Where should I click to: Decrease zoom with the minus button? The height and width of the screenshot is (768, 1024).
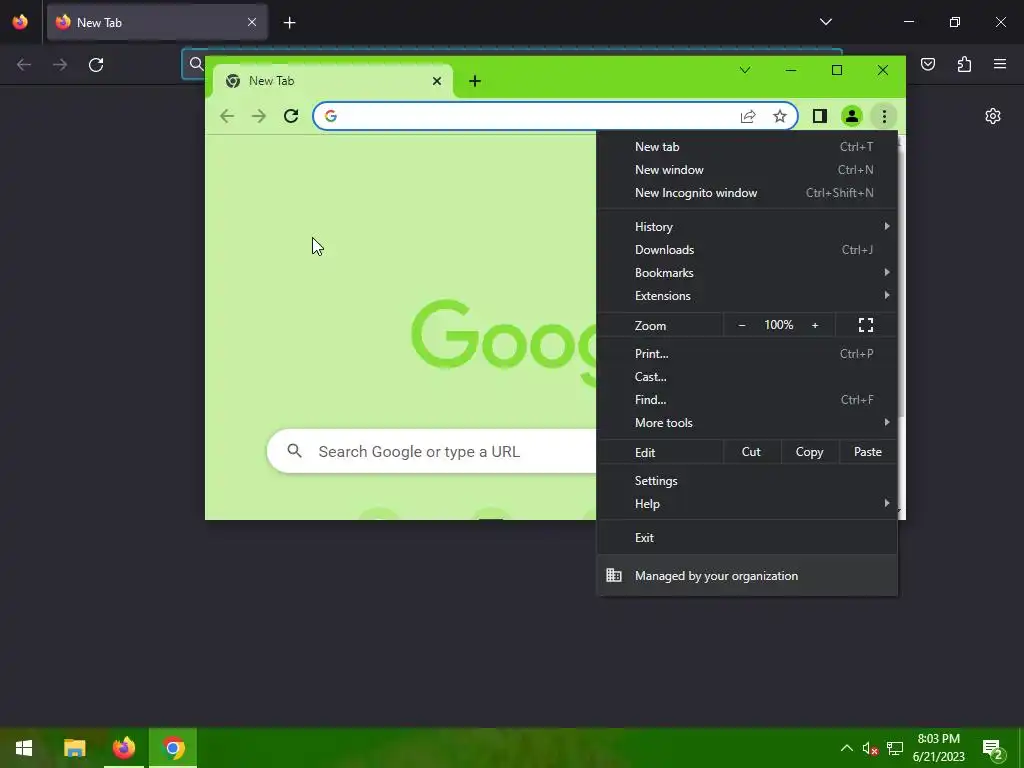click(x=742, y=325)
